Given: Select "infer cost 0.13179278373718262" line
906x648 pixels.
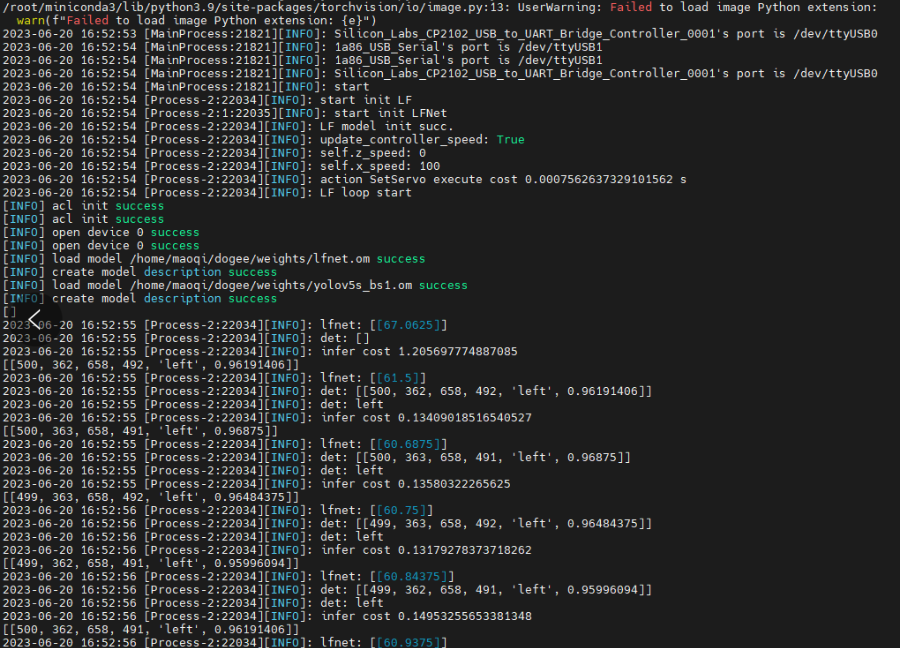Looking at the screenshot, I should (x=267, y=551).
